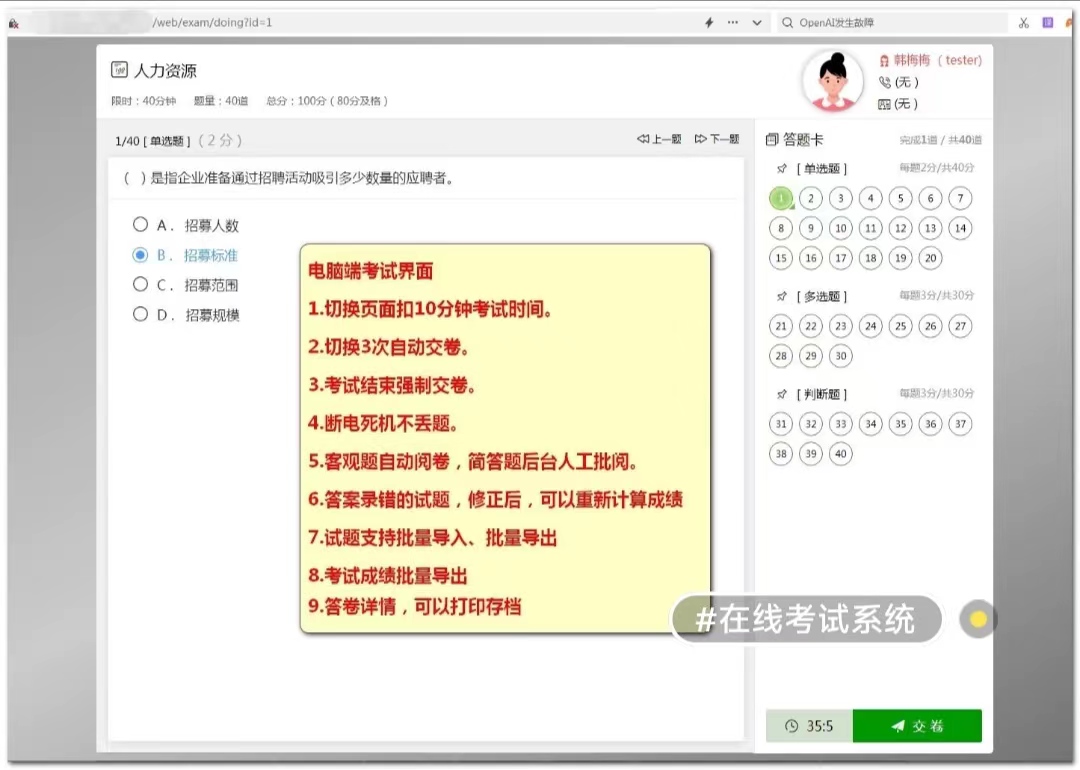Select question 8 circle
This screenshot has width=1080, height=770.
(781, 228)
